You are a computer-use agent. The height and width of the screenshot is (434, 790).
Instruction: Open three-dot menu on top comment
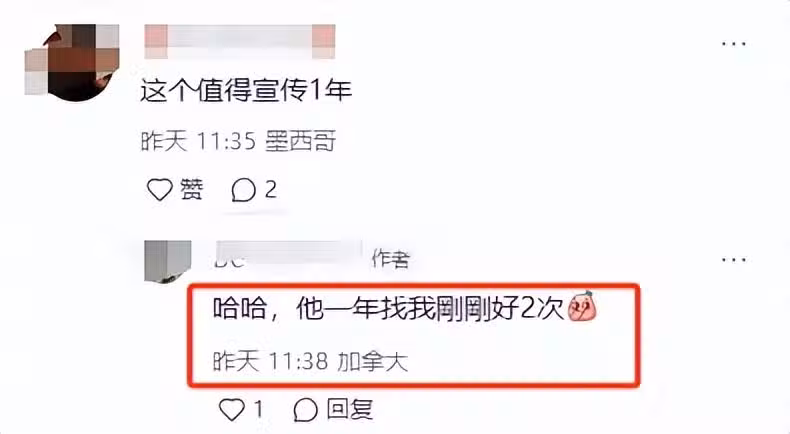[734, 44]
